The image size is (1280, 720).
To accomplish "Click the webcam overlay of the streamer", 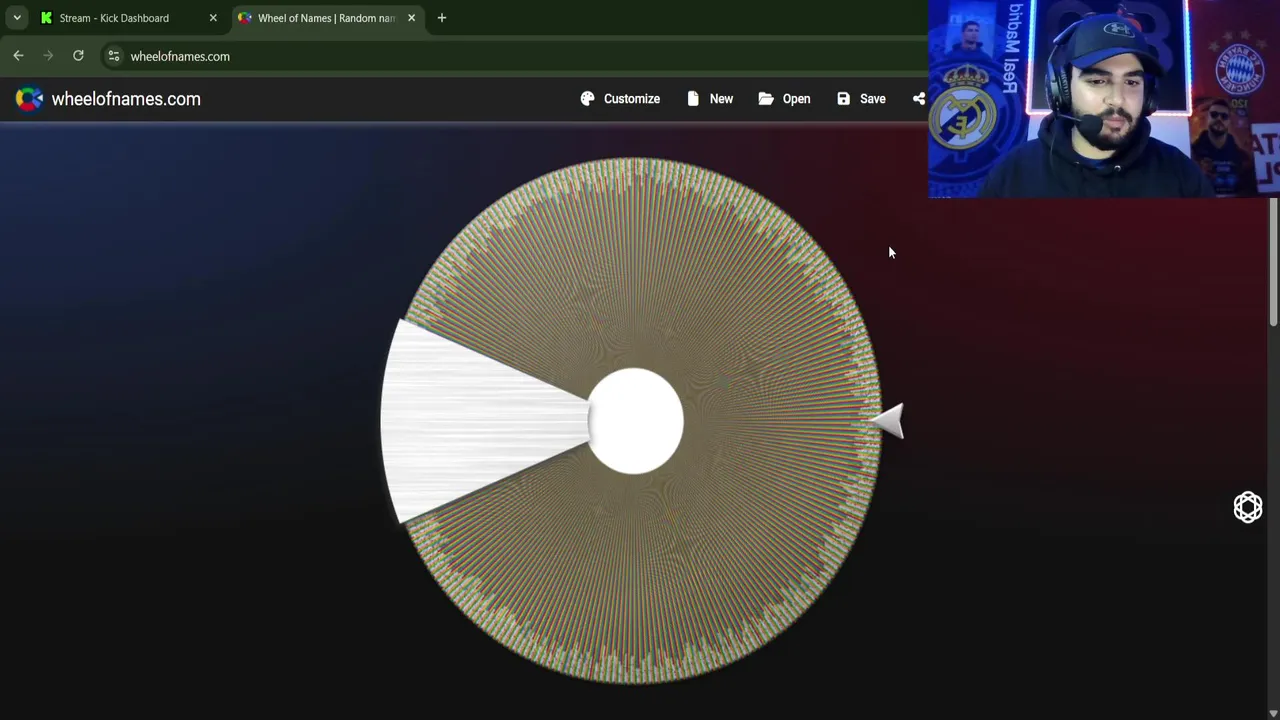I will 1104,99.
